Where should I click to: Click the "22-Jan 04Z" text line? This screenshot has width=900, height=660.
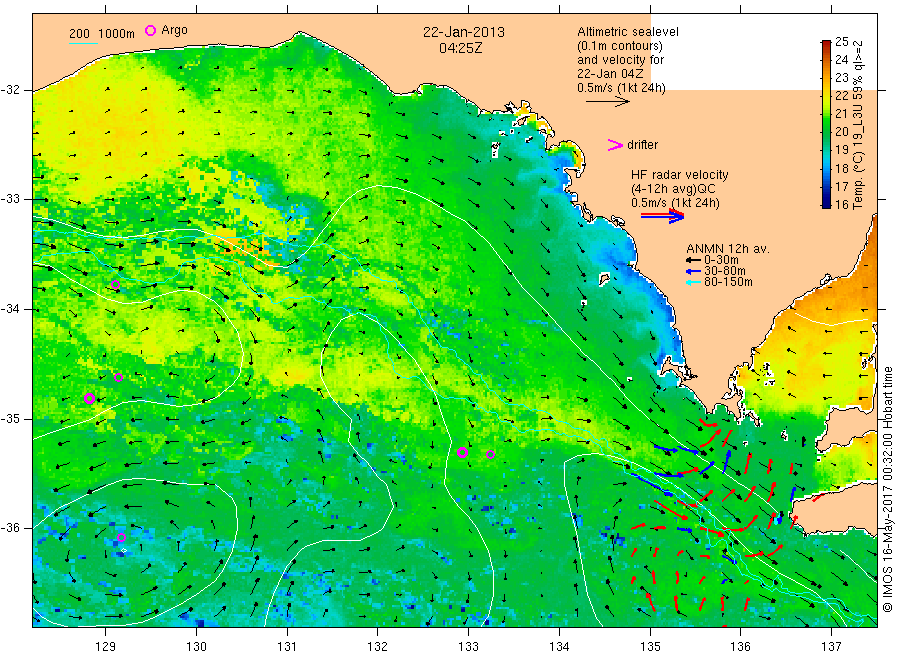click(610, 73)
